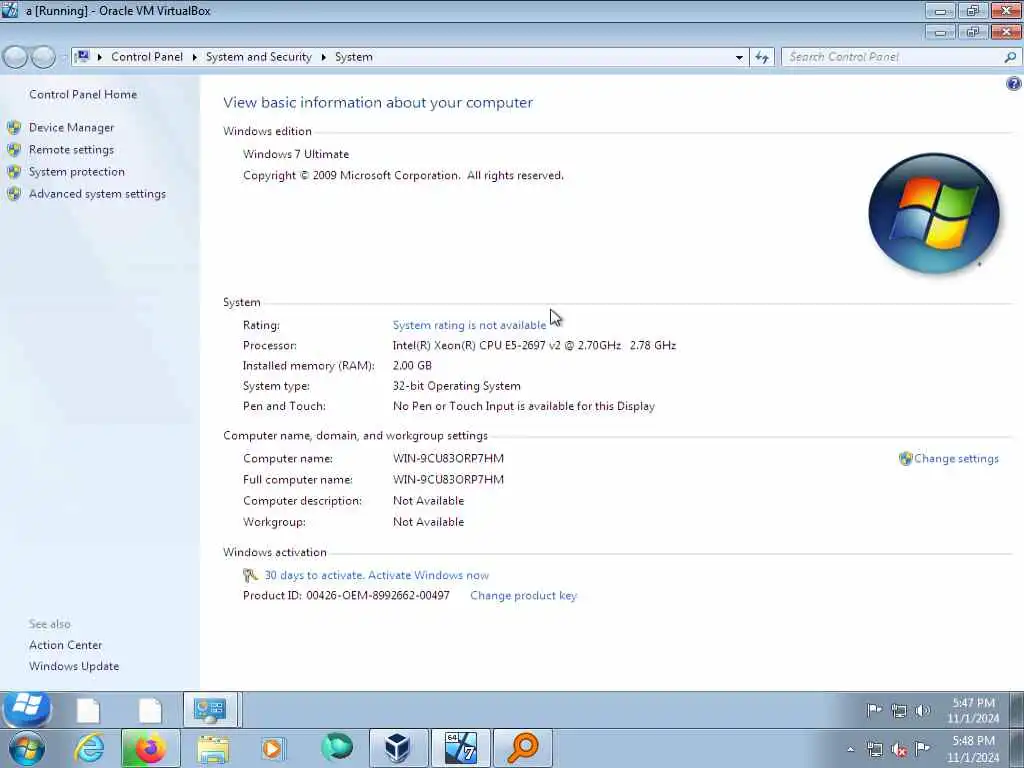Open Action Center under See also
1024x768 pixels.
click(x=65, y=645)
